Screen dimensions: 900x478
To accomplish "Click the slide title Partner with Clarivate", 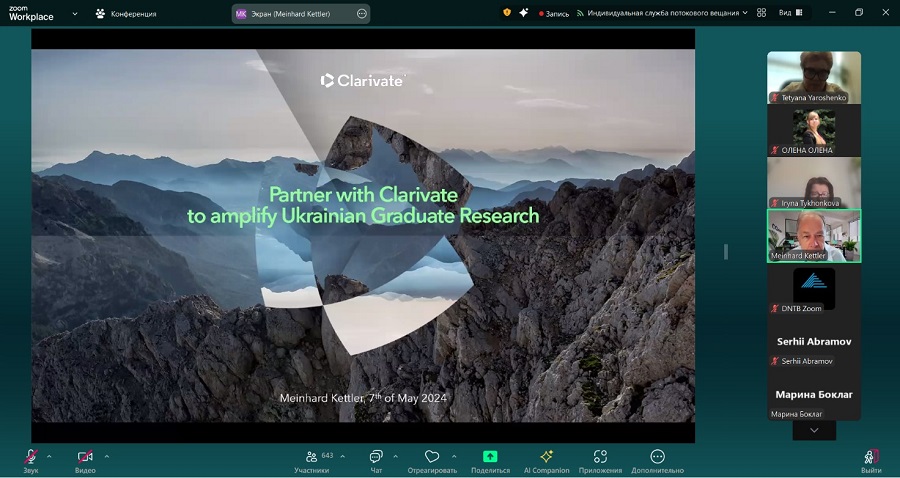I will click(363, 195).
